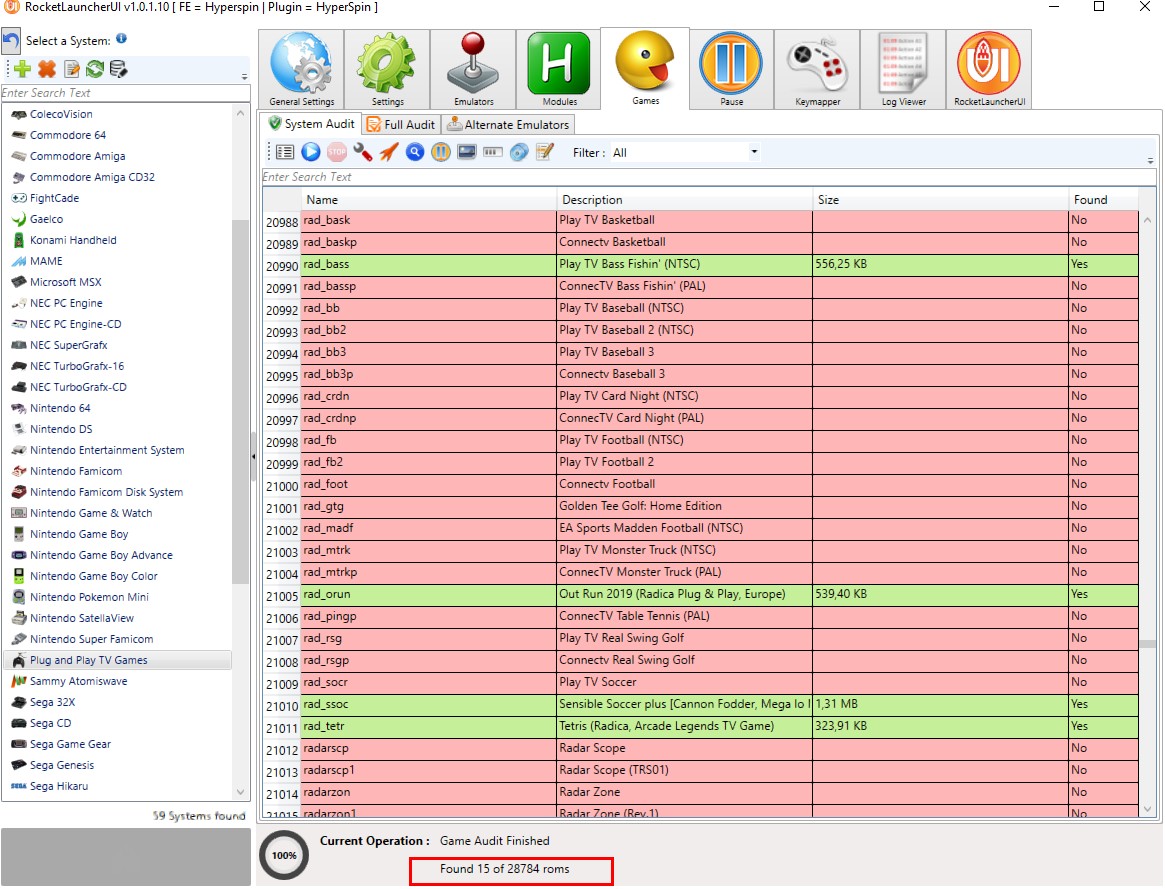Click the green refresh systems icon
Image resolution: width=1165 pixels, height=889 pixels.
tap(94, 69)
